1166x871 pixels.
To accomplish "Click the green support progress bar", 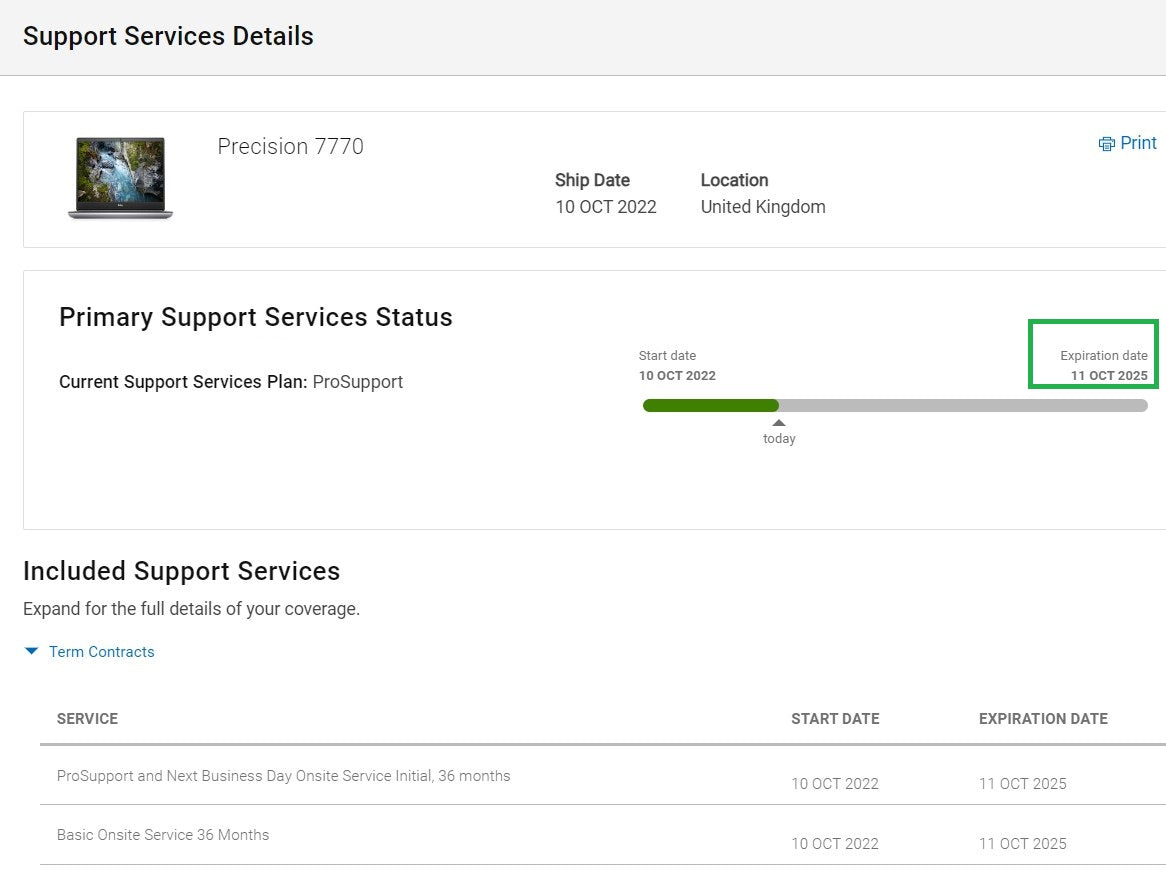I will (710, 405).
